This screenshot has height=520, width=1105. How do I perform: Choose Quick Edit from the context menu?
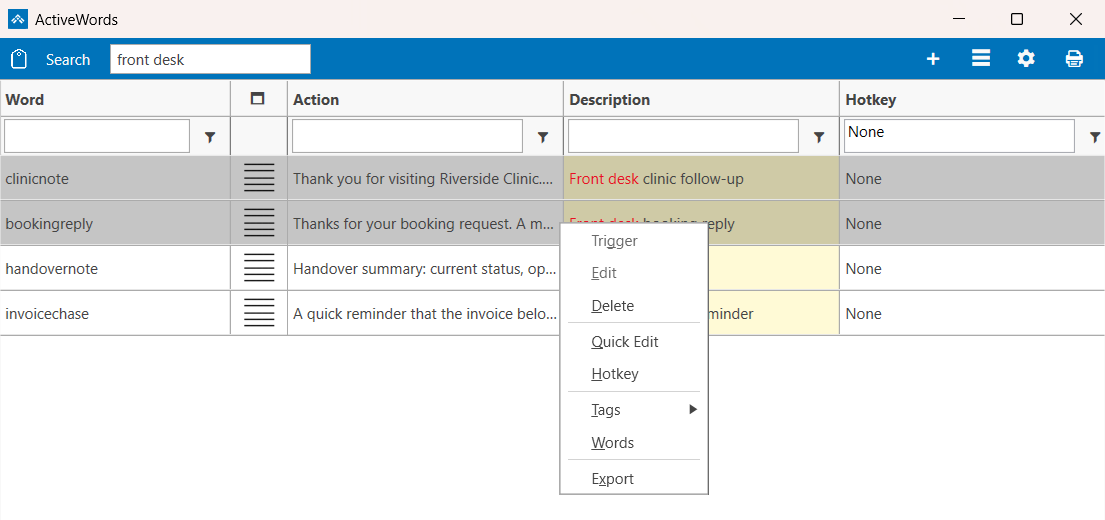pos(634,342)
